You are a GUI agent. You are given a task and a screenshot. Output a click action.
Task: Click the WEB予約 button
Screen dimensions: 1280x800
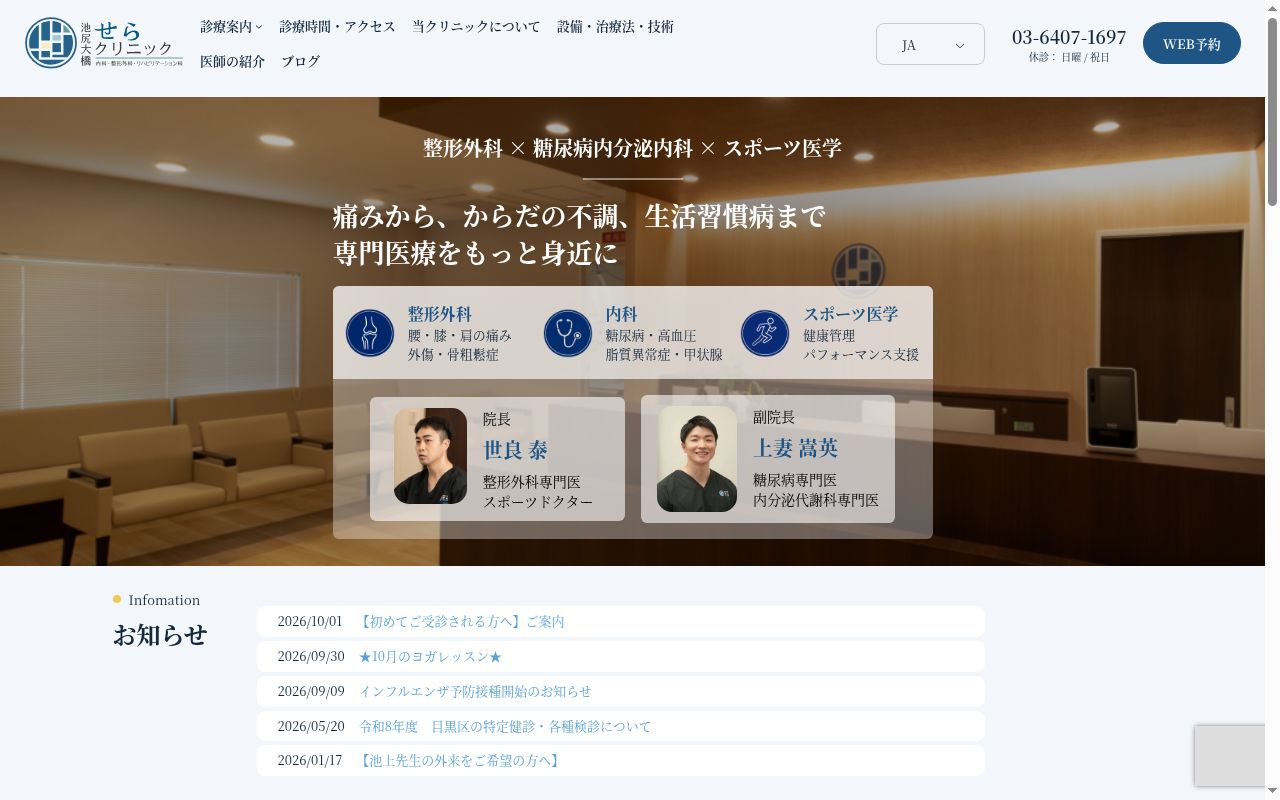[1192, 43]
